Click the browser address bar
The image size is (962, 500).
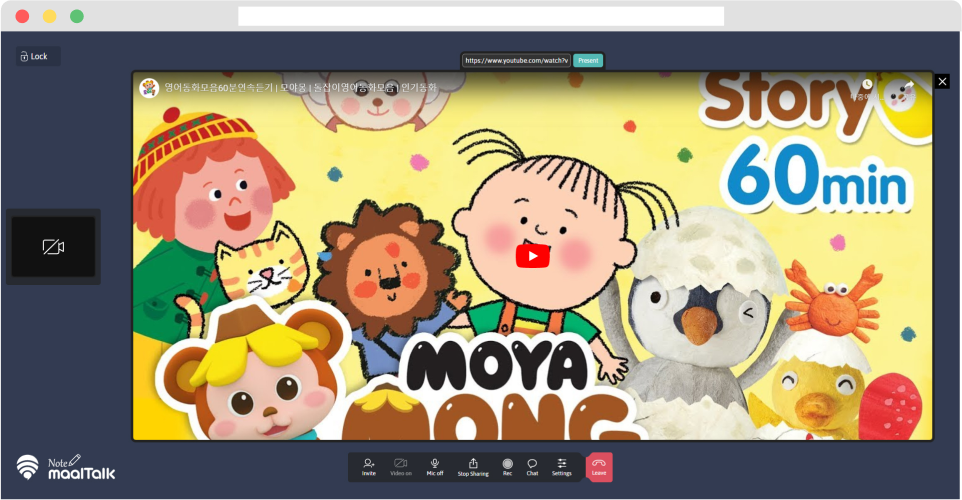tap(480, 16)
